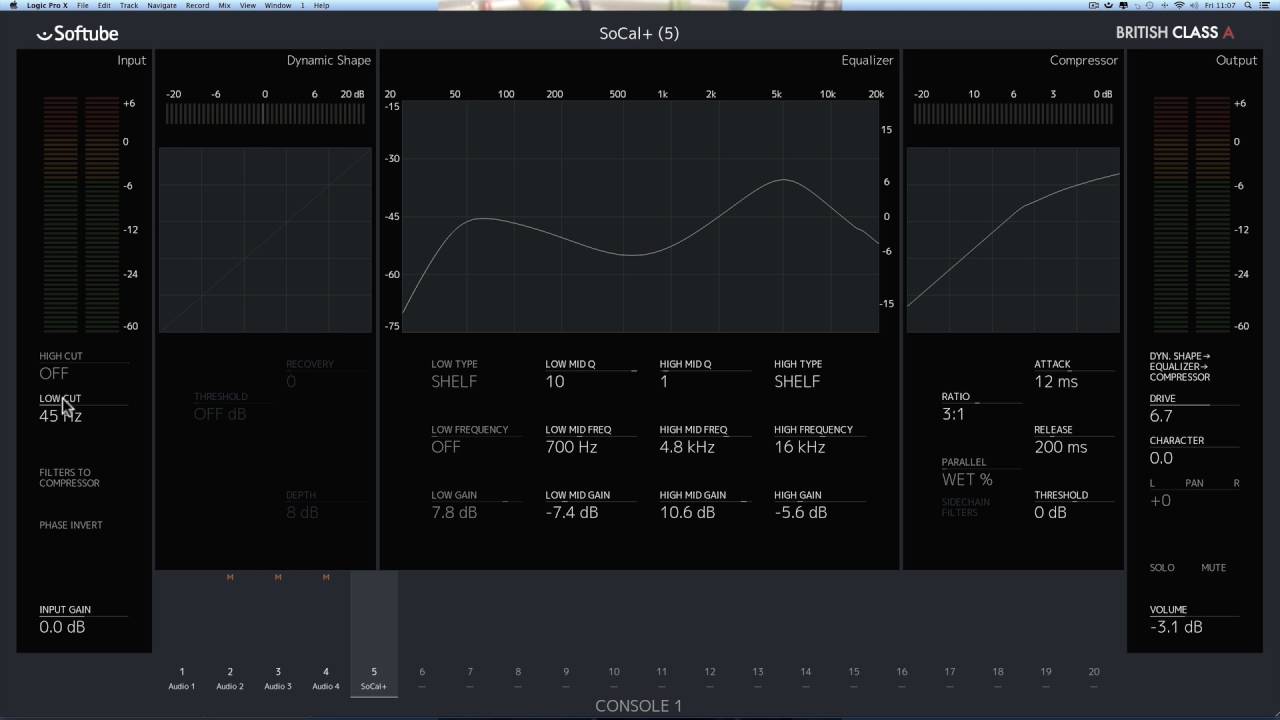Click Low Gain 7.8 dB value

(454, 512)
